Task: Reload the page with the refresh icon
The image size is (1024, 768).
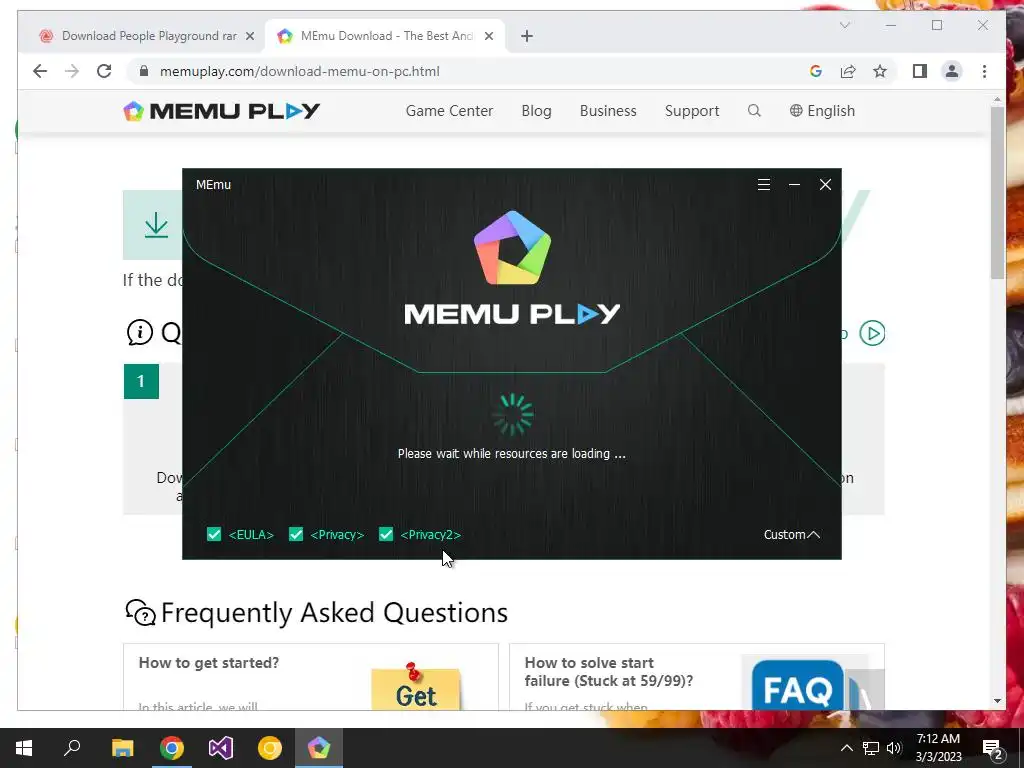Action: click(104, 71)
